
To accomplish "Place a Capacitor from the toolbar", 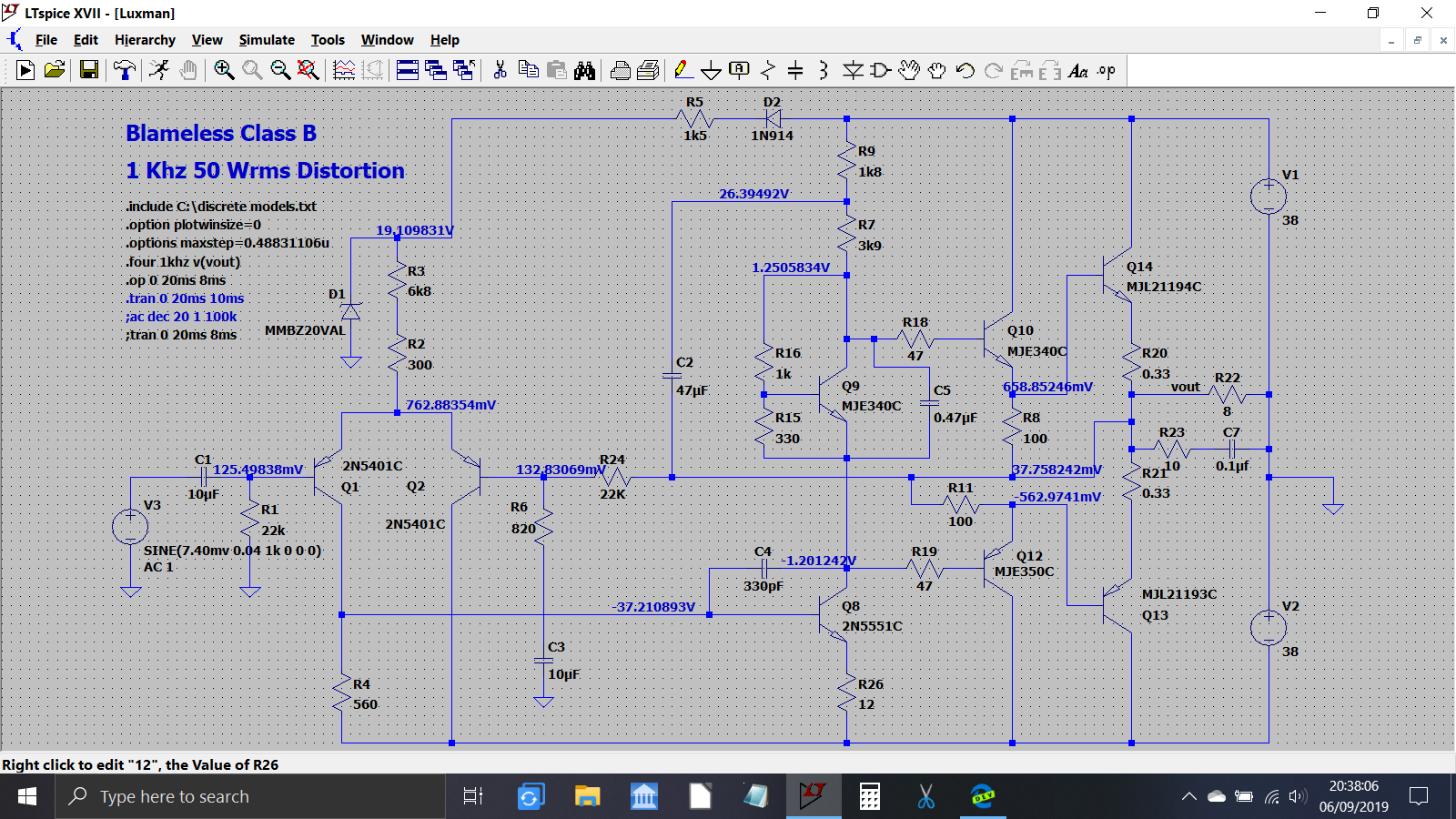I will tap(795, 70).
